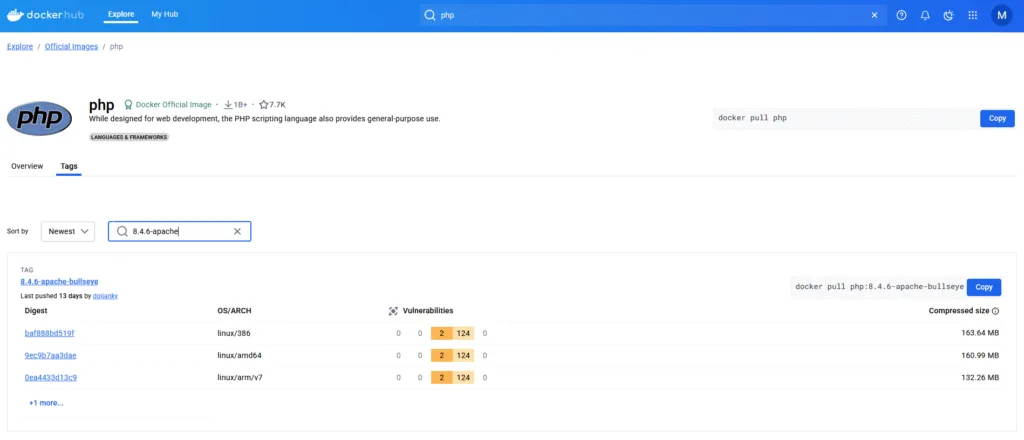This screenshot has height=440, width=1024.
Task: Open the help question mark icon
Action: [901, 15]
